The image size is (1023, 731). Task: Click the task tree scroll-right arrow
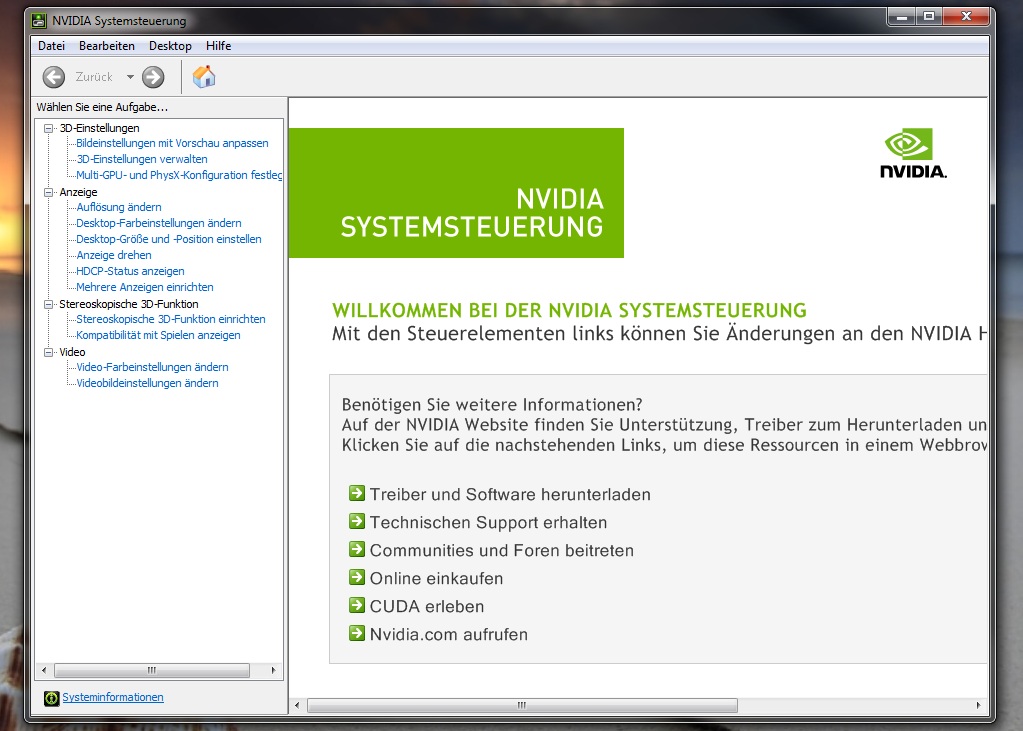coord(273,670)
